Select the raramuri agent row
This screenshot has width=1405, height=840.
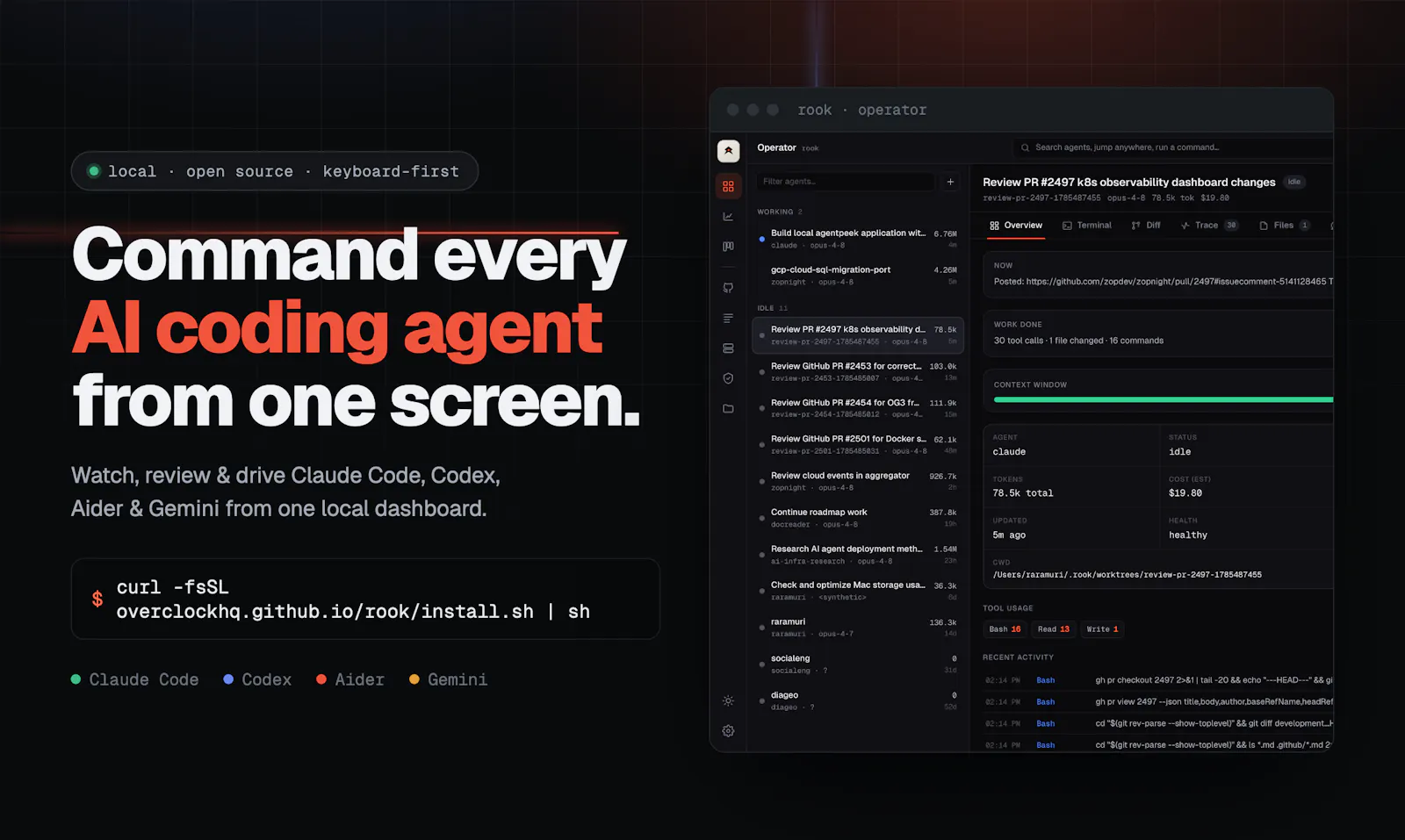tap(858, 628)
